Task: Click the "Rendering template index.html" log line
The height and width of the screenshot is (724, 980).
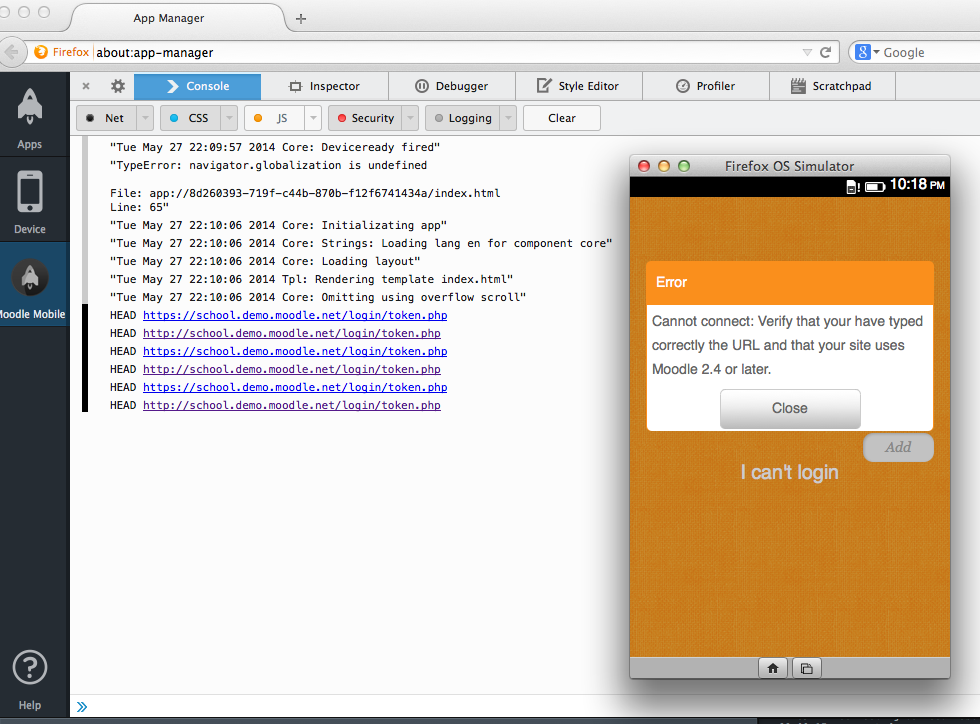Action: coord(311,279)
